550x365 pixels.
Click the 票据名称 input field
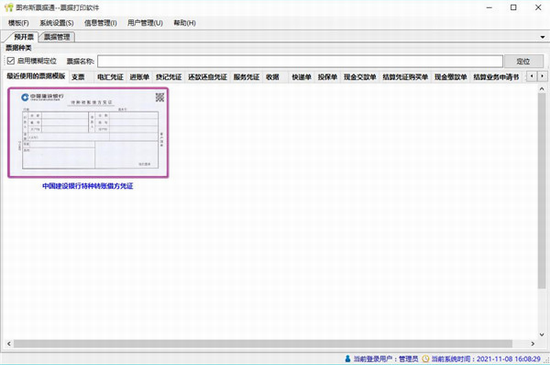(x=300, y=61)
